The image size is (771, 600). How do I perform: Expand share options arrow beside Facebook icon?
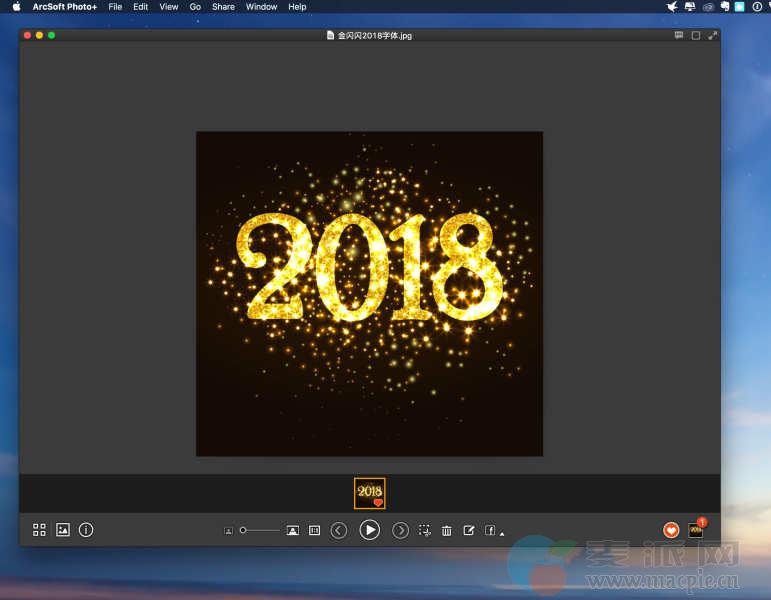(502, 533)
